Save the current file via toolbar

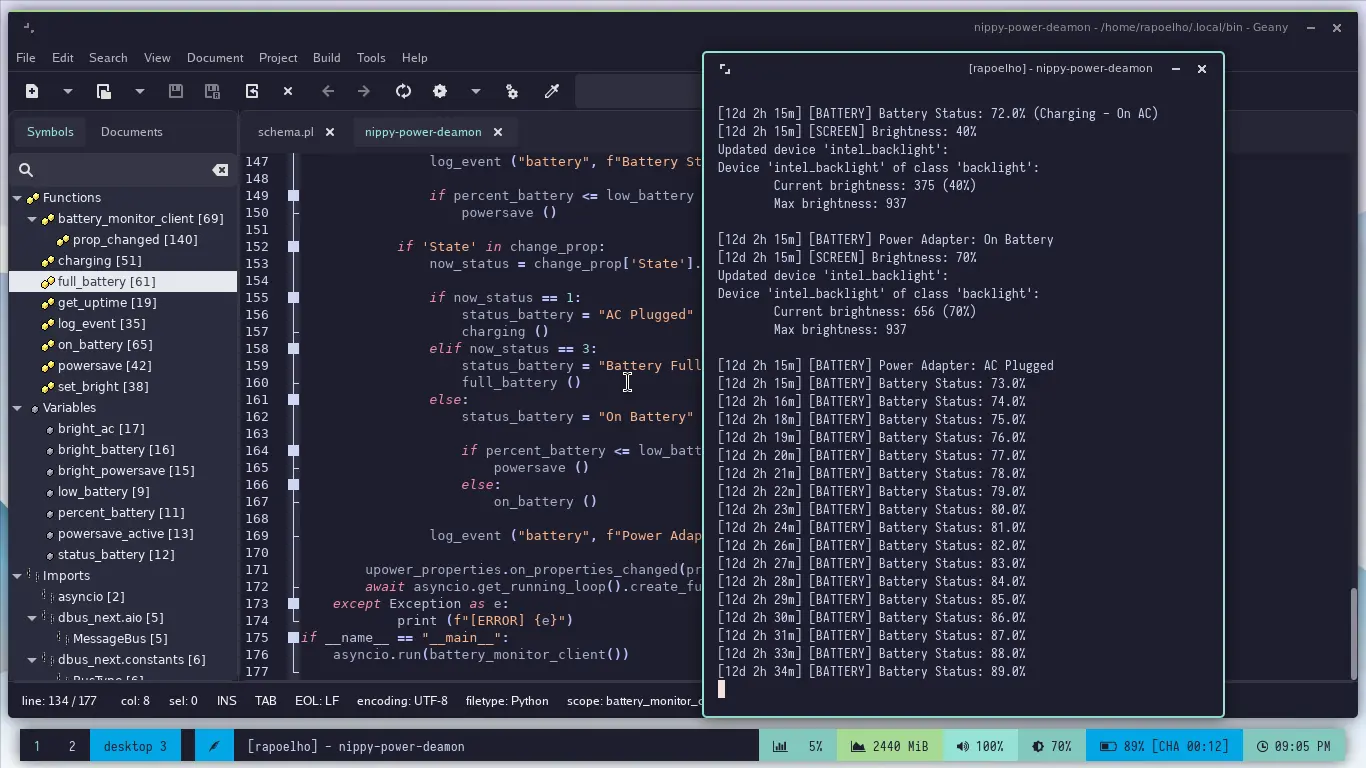[176, 91]
